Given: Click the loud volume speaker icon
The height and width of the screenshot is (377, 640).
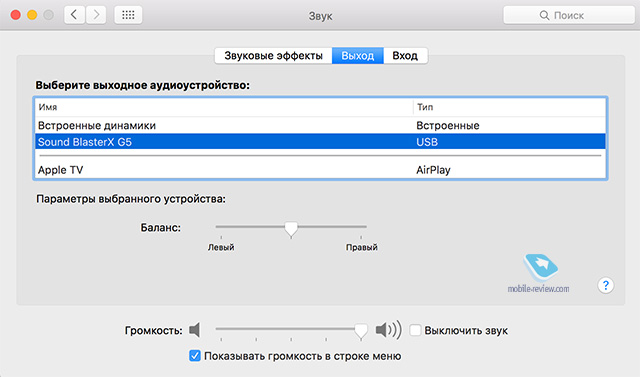Looking at the screenshot, I should coord(389,330).
